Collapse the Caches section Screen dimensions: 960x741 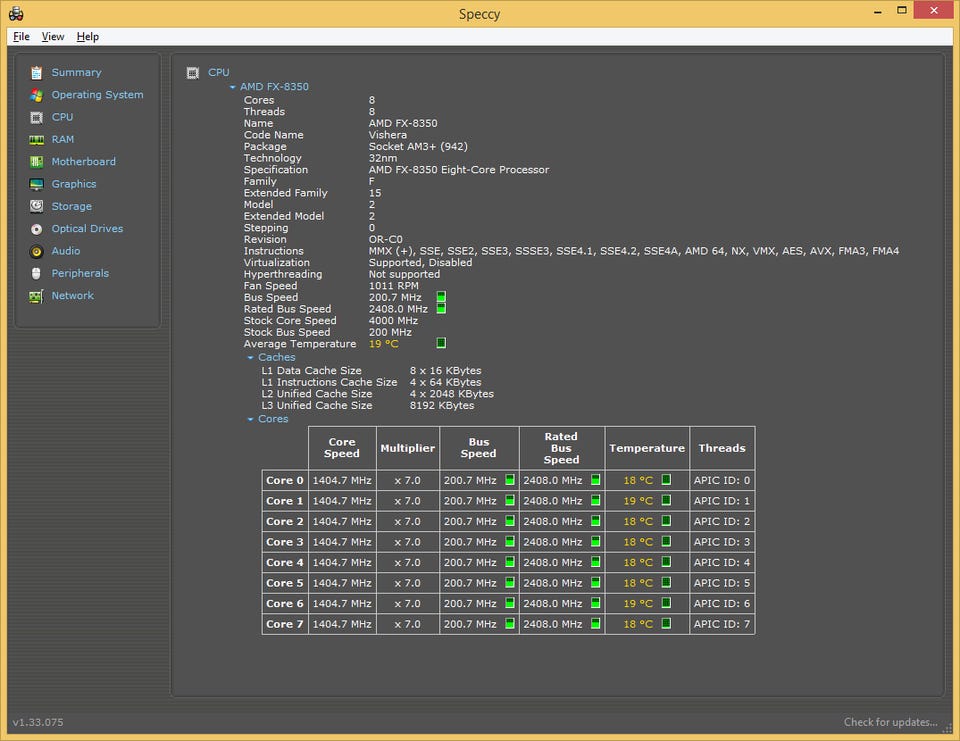click(251, 357)
